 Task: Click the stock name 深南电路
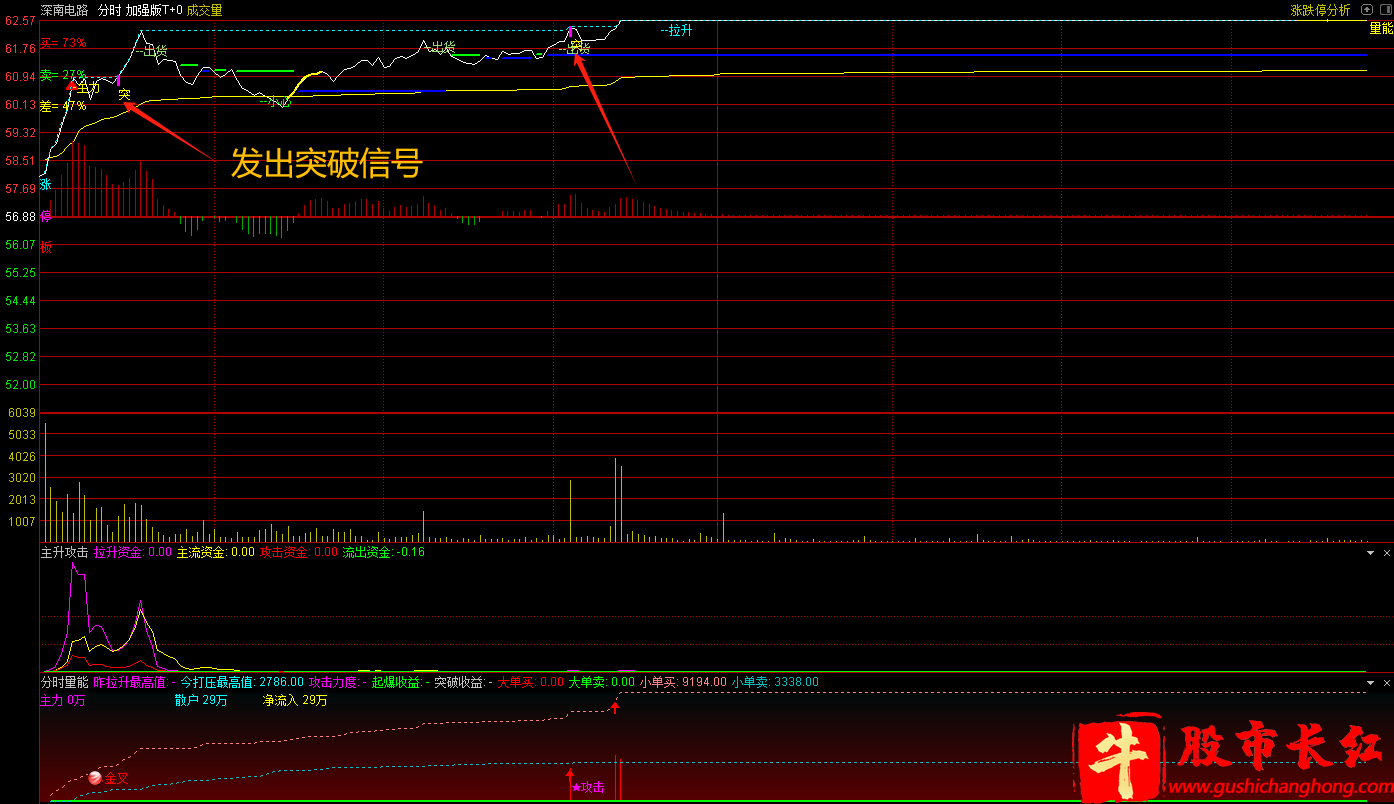pos(64,10)
